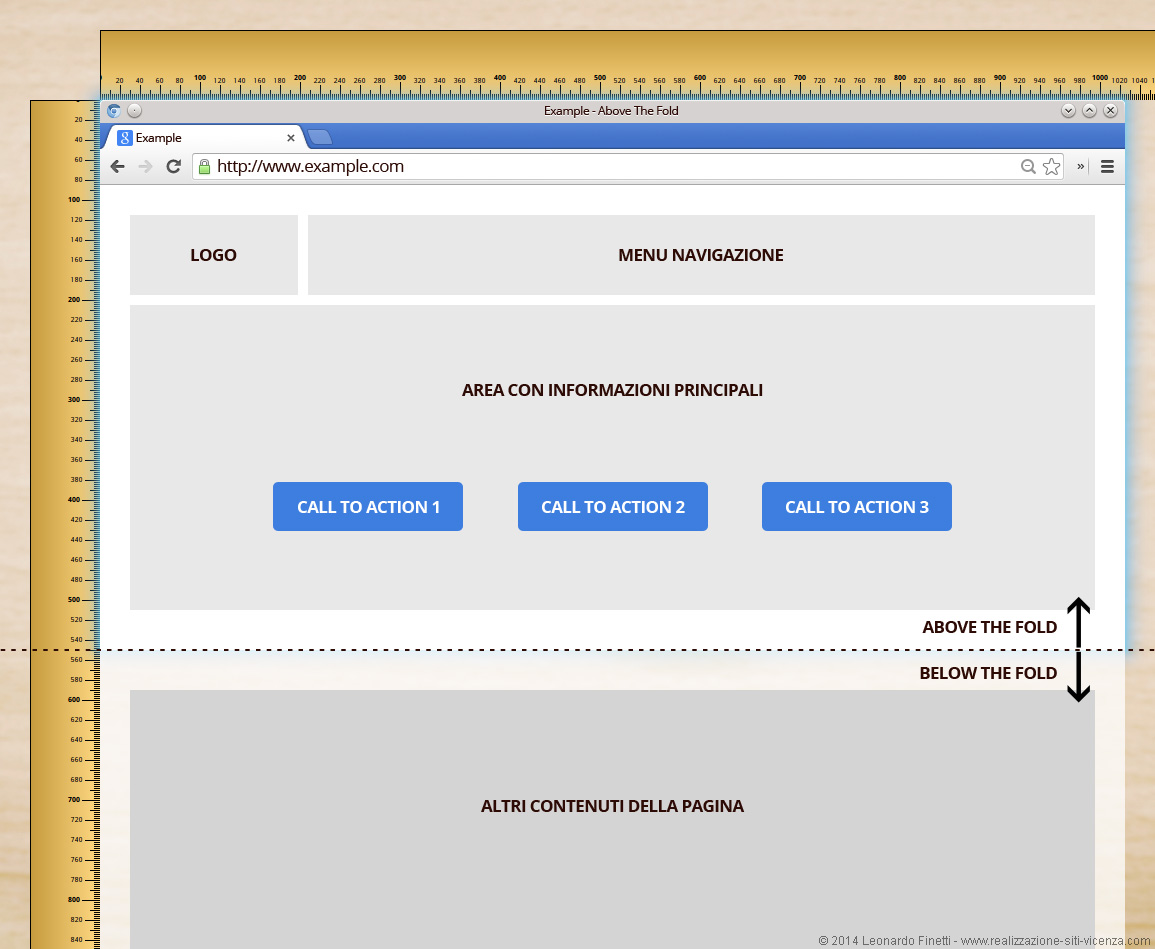Viewport: 1155px width, 949px height.
Task: Click the zoom magnifier in address bar
Action: pos(1028,167)
